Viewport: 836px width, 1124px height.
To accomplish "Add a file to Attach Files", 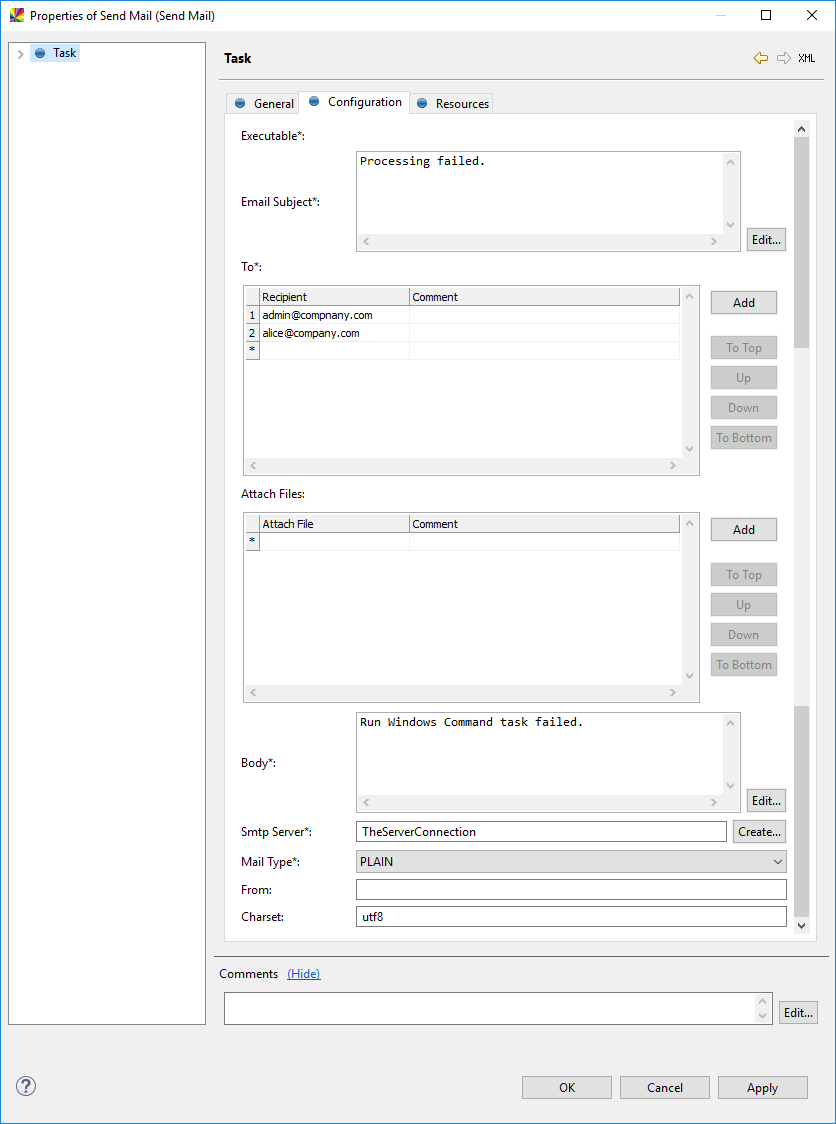I will coord(743,530).
